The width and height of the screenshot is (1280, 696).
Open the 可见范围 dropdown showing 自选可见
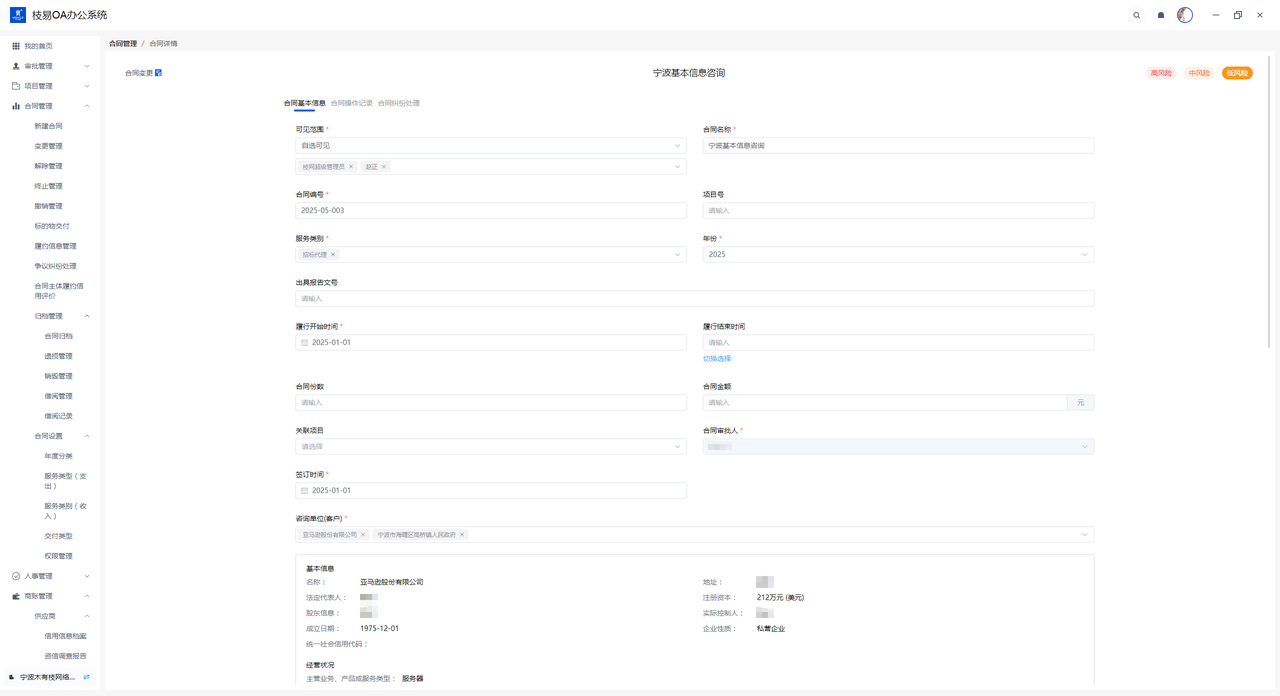pyautogui.click(x=490, y=146)
